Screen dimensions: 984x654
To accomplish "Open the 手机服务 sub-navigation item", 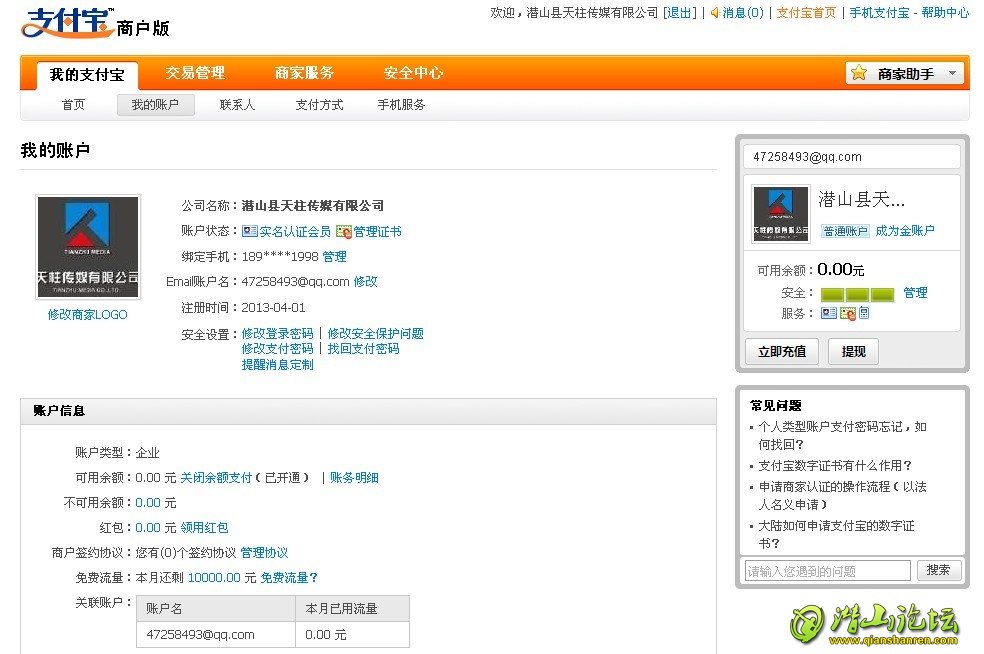I will tap(402, 105).
